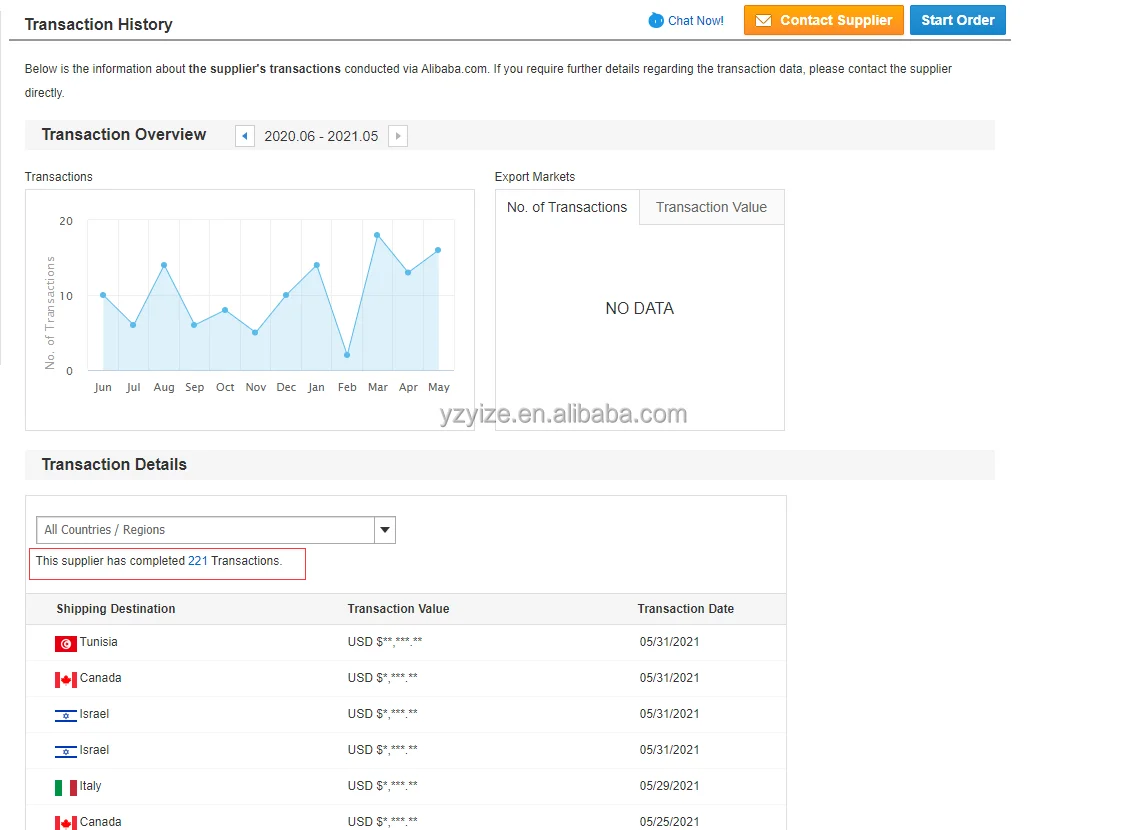The width and height of the screenshot is (1126, 830).
Task: Click the 221 transactions count link
Action: [198, 561]
